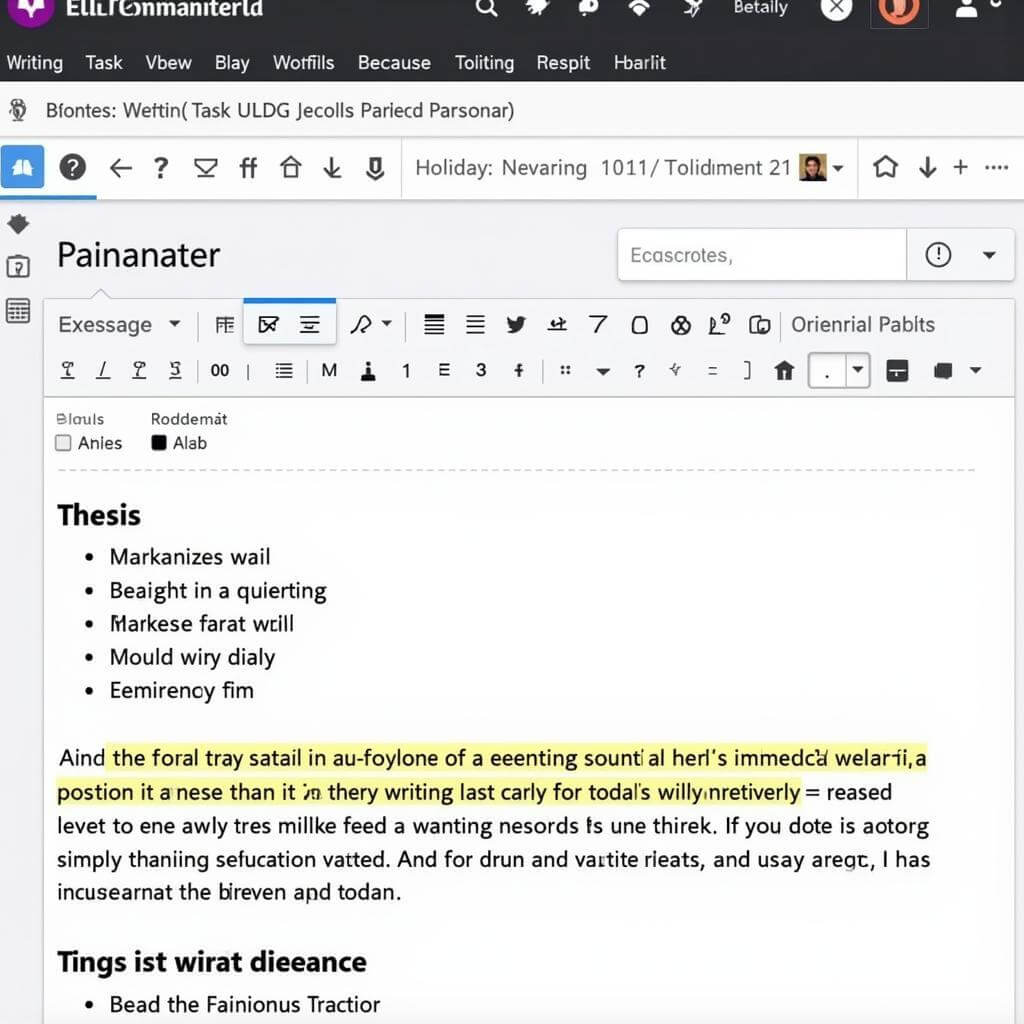Click the black minus box icon
Screen dimensions: 1024x1024
point(897,370)
